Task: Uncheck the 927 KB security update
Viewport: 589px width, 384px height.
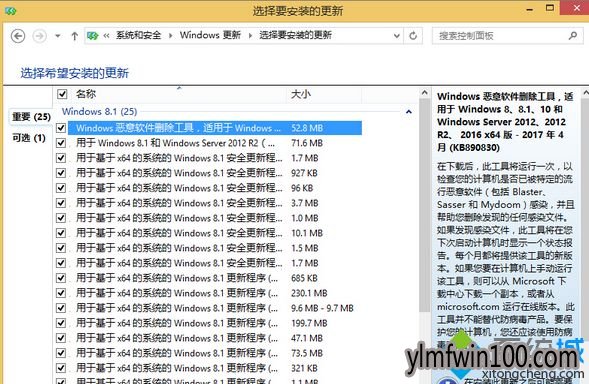Action: 61,173
